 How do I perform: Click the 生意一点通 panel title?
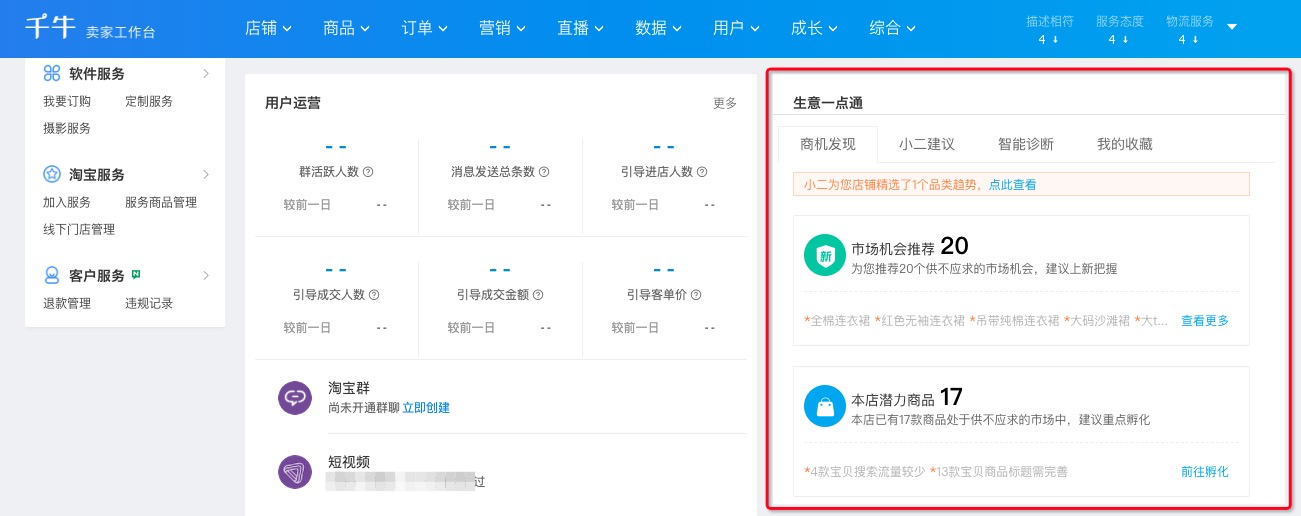(828, 102)
